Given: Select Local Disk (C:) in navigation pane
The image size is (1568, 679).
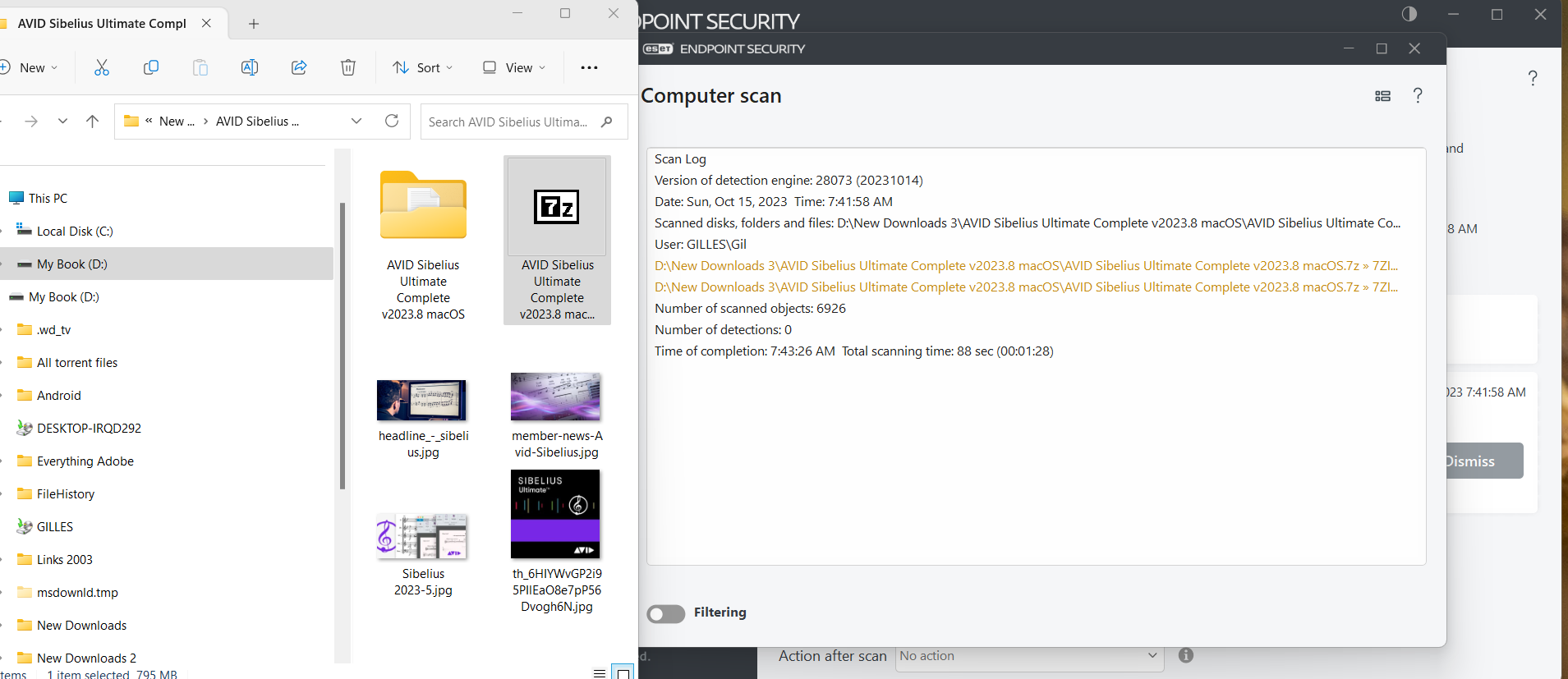Looking at the screenshot, I should [75, 231].
